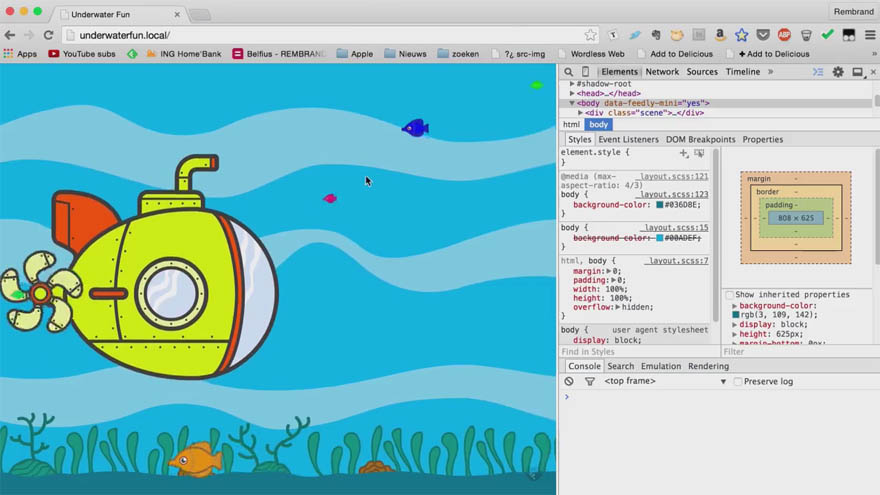Enable Preserve log checkbox
880x495 pixels.
[738, 381]
